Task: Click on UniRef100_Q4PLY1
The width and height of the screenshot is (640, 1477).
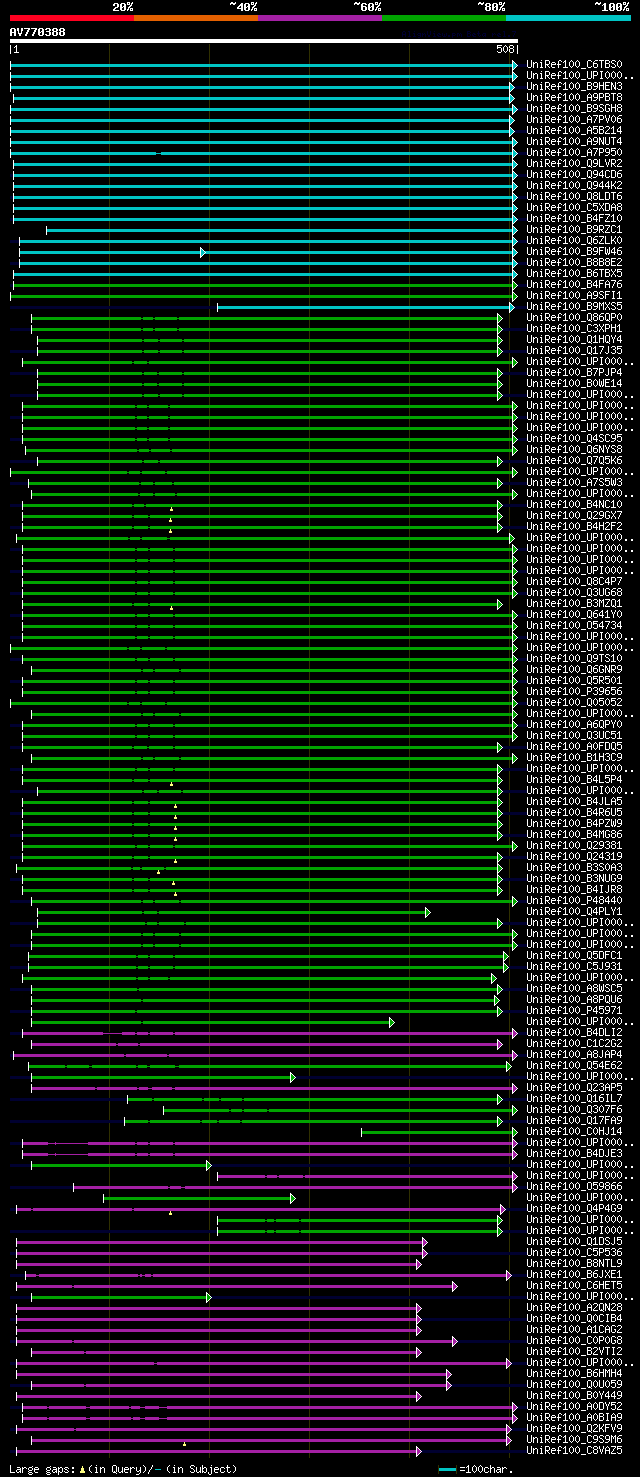Action: click(573, 912)
